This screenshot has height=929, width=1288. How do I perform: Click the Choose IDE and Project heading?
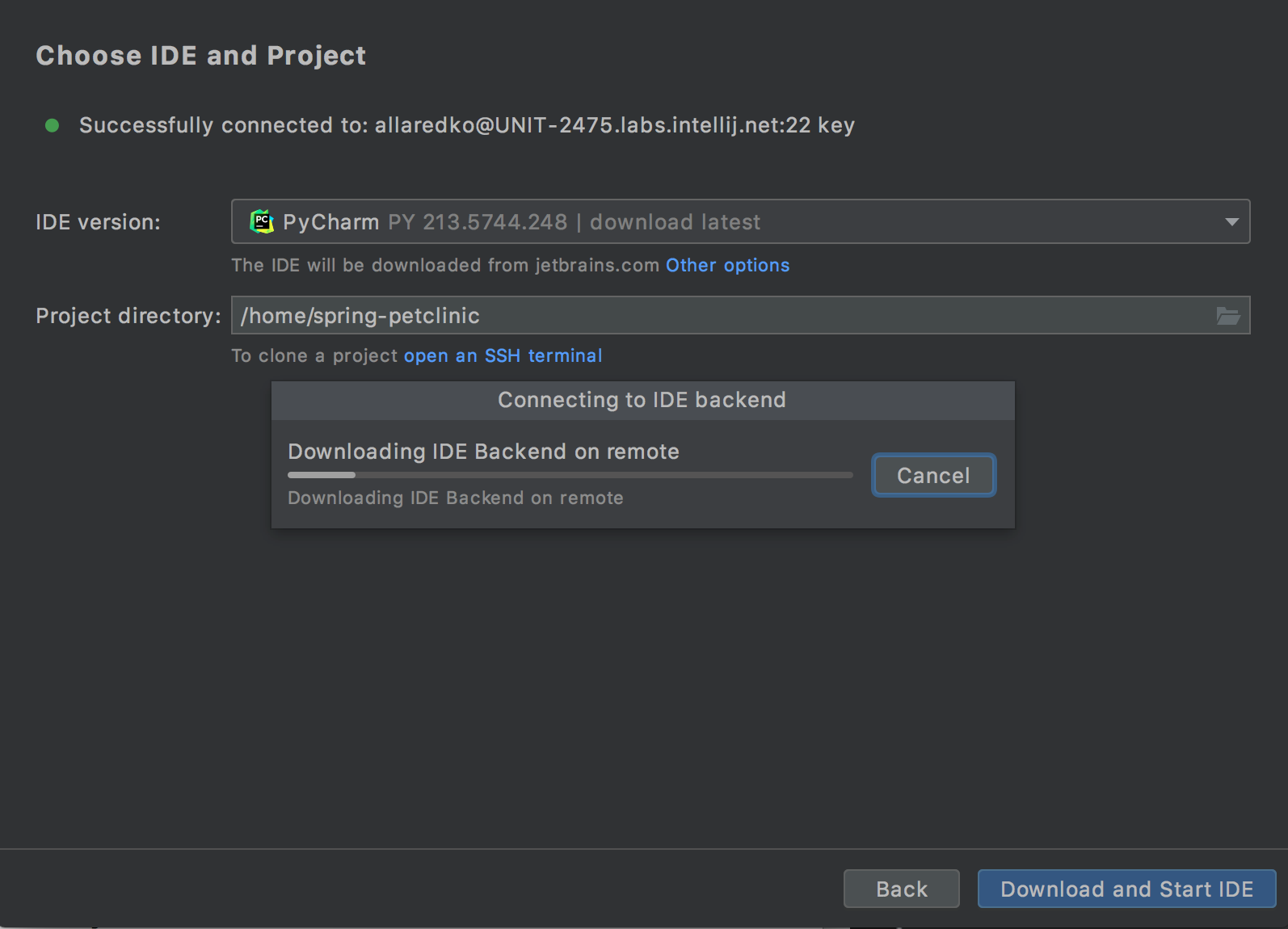pyautogui.click(x=200, y=56)
